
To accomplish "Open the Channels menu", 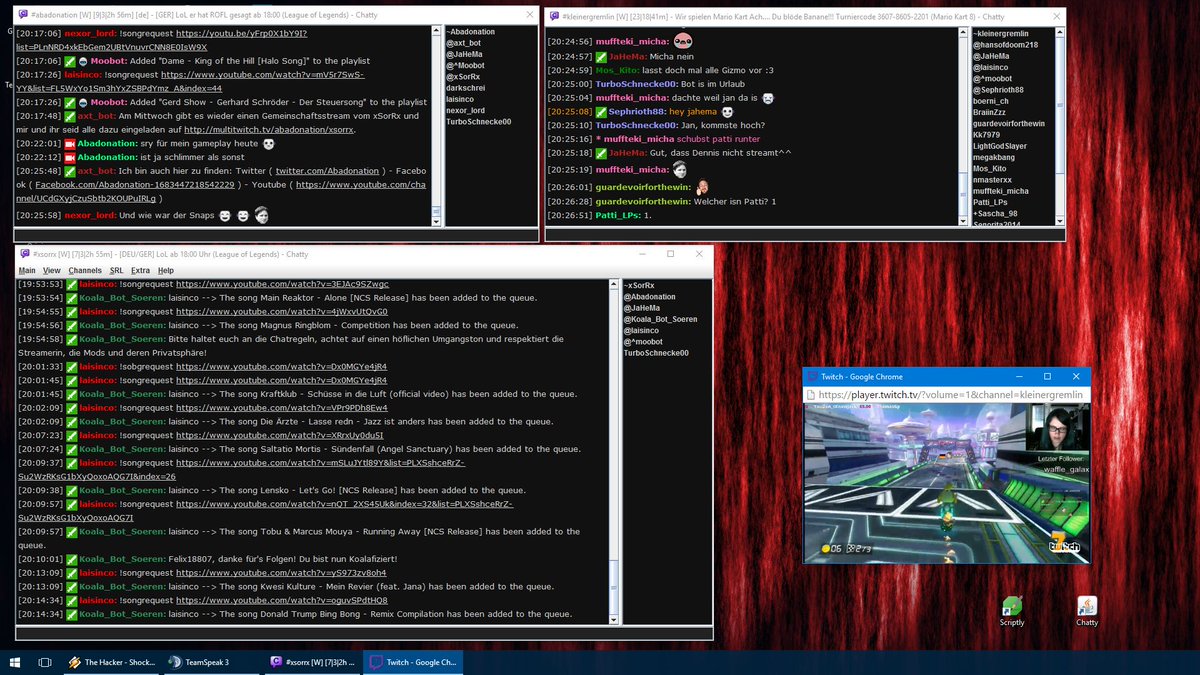I will pyautogui.click(x=84, y=270).
